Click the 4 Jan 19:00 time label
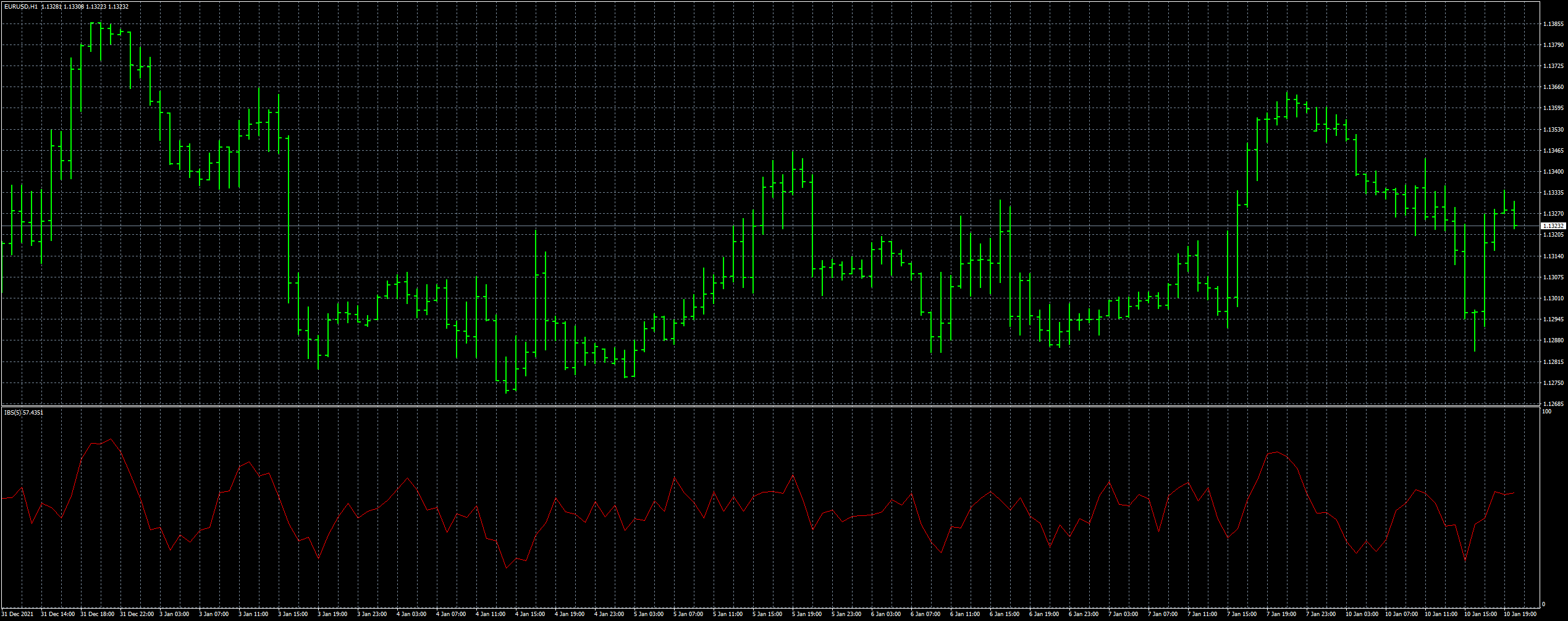The width and height of the screenshot is (1568, 621). click(x=570, y=614)
